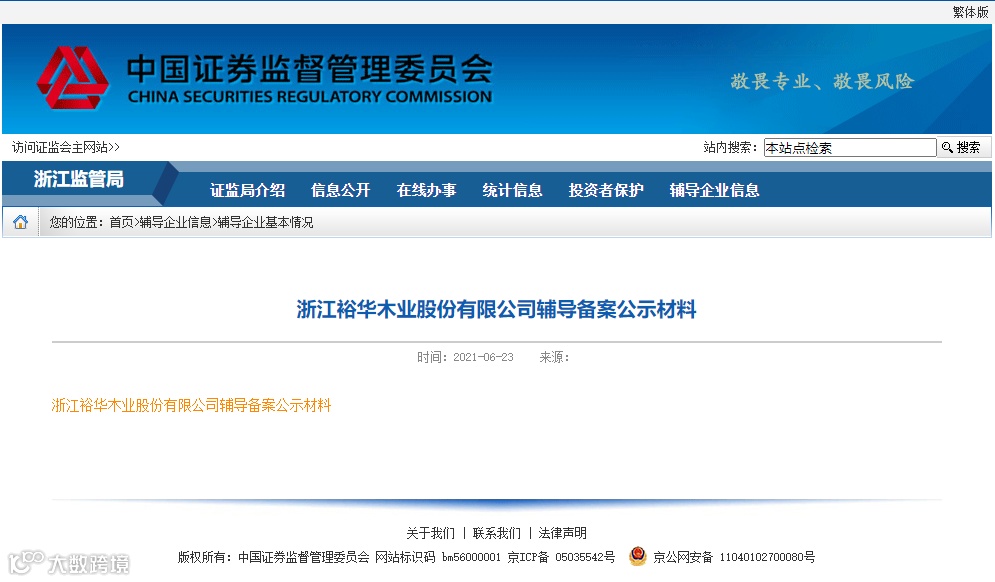
Task: Click the home icon in breadcrumb bar
Action: [x=20, y=222]
